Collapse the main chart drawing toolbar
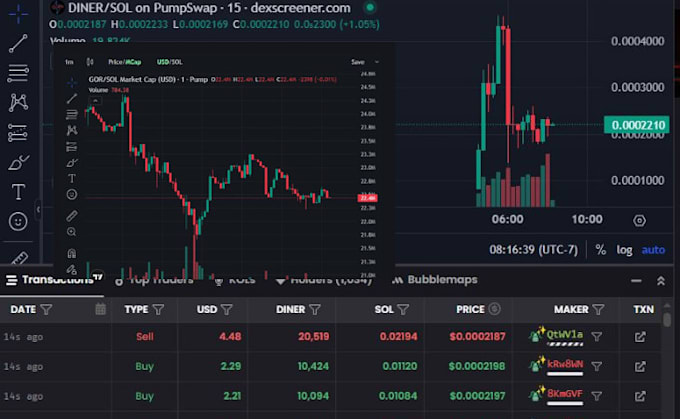Viewport: 680px width, 419px height. (x=38, y=210)
